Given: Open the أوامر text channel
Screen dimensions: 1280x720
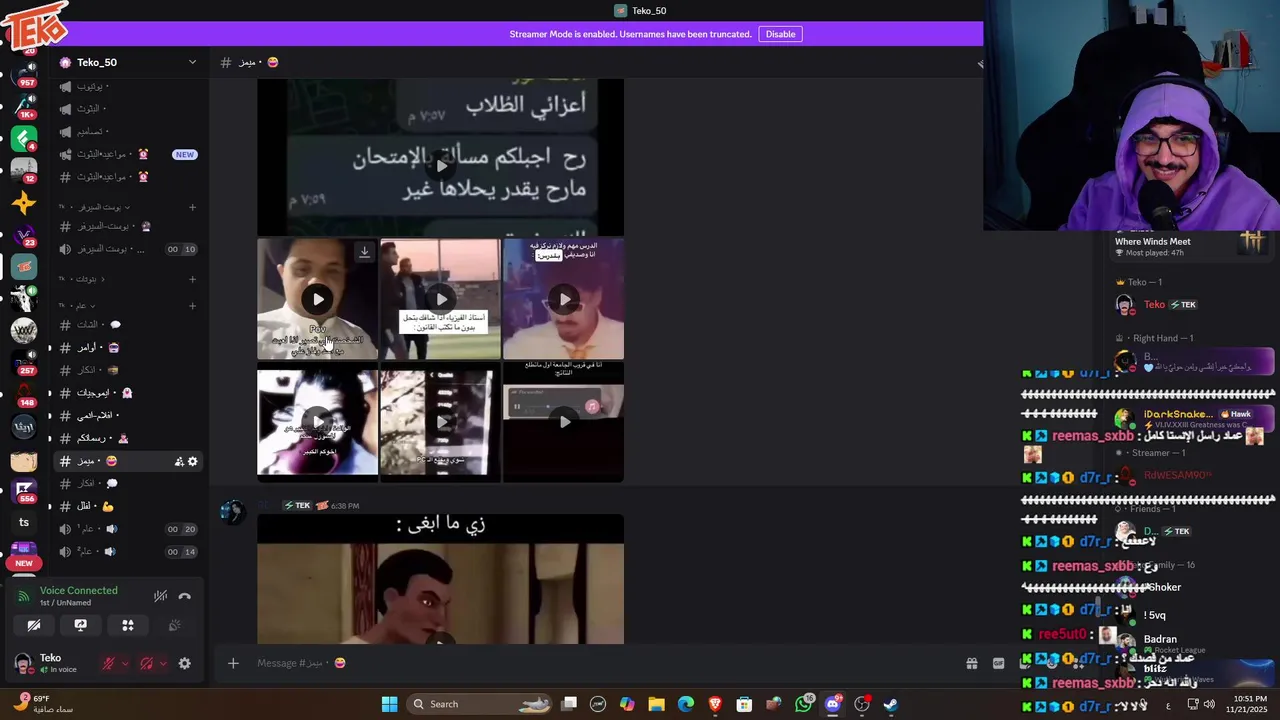Looking at the screenshot, I should click(128, 347).
